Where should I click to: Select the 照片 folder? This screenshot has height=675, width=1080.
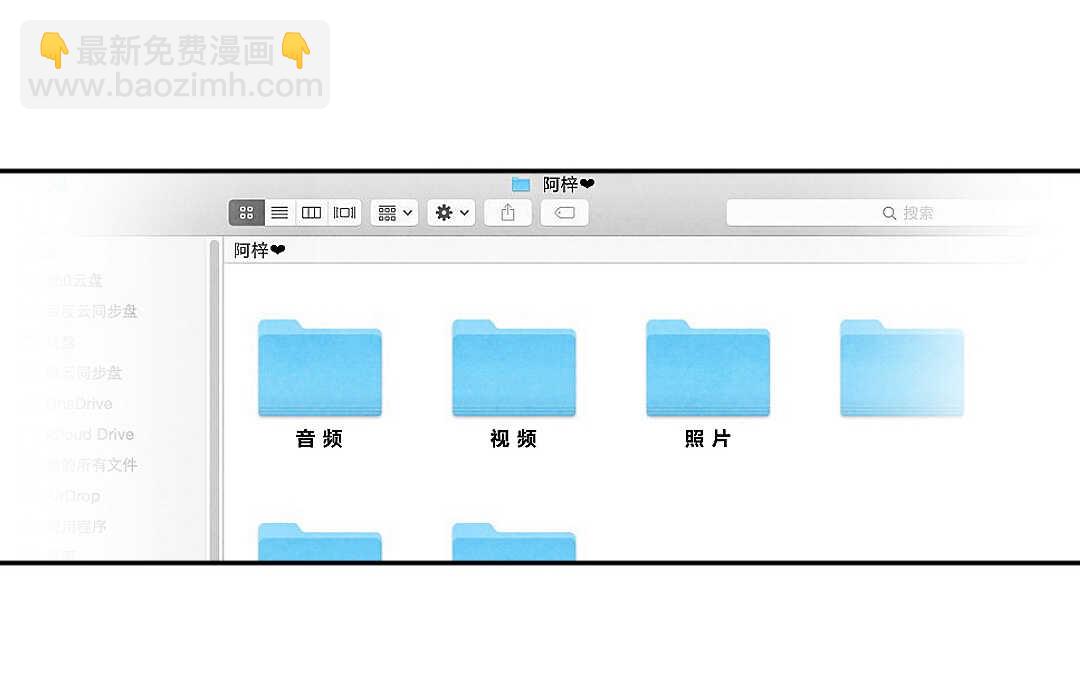pos(708,368)
